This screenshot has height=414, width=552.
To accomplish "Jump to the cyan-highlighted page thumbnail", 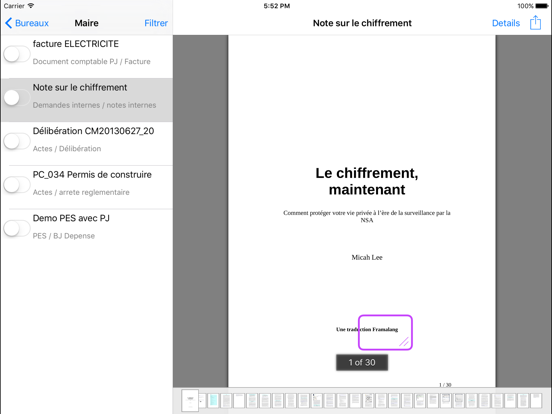I will [x=213, y=401].
